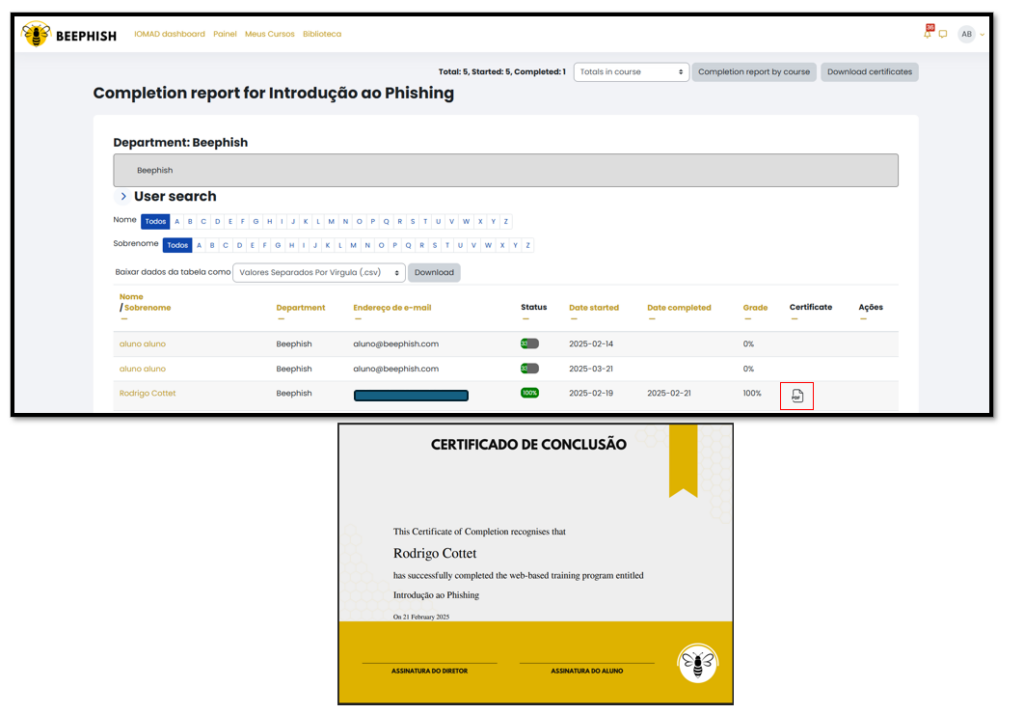Filter Sobrenome by letter A

click(199, 245)
